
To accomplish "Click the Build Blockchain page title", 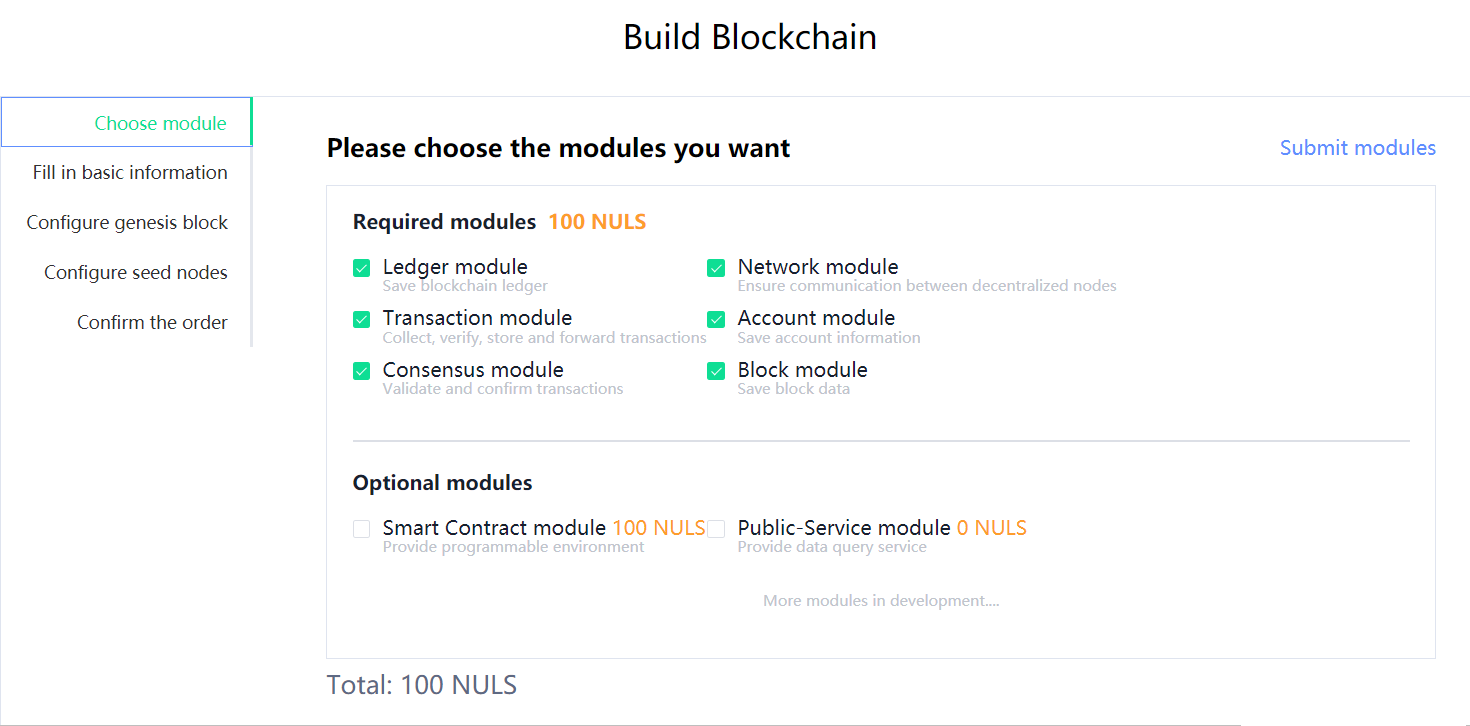I will [750, 37].
